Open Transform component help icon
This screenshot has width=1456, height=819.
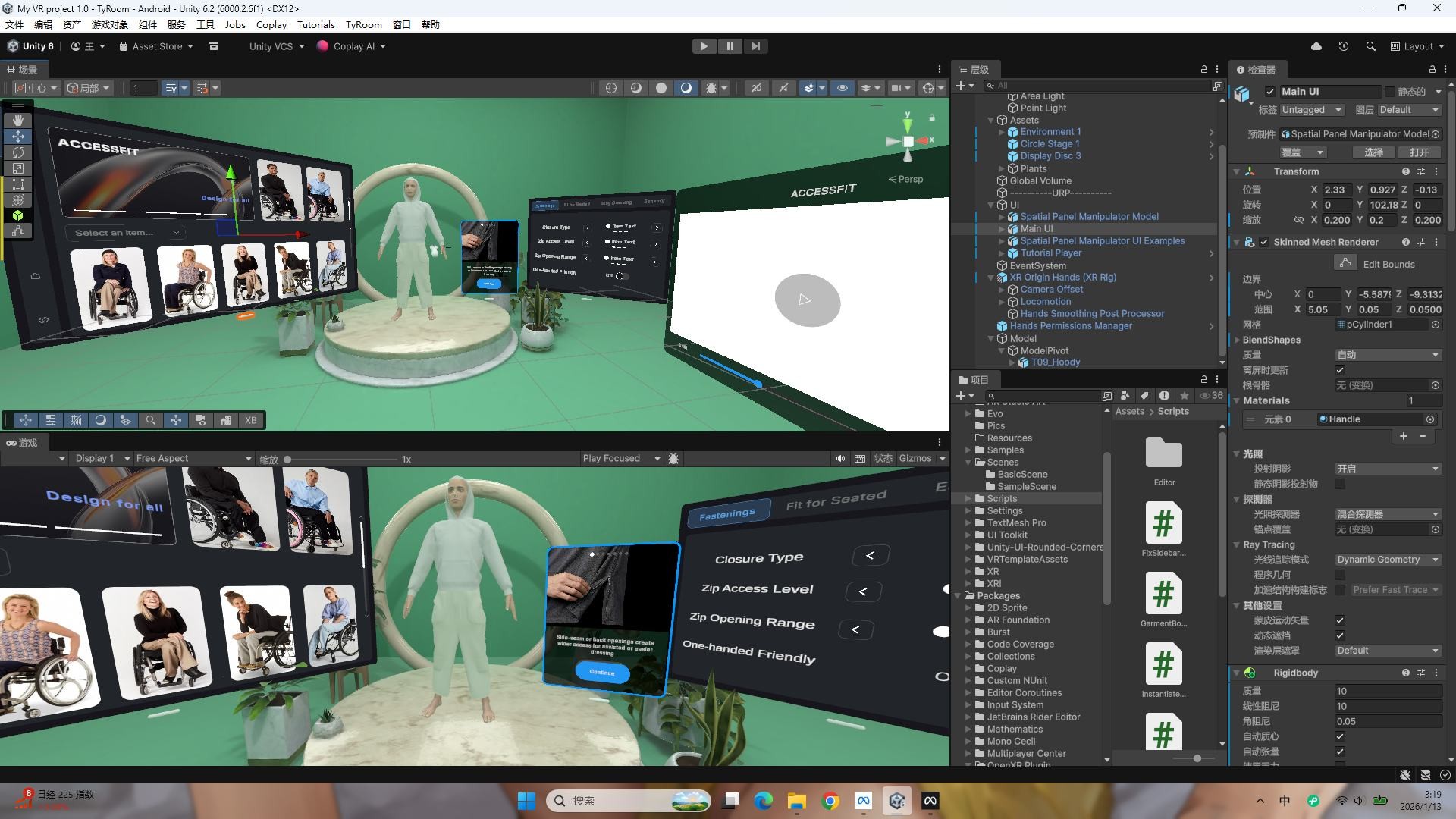[x=1405, y=171]
